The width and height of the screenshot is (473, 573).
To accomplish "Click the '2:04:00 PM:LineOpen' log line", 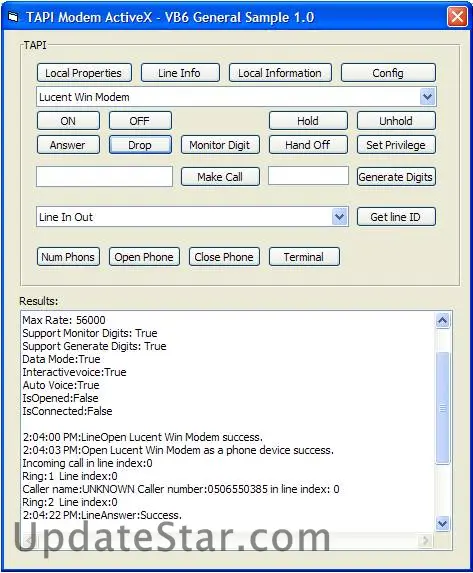I will (143, 437).
